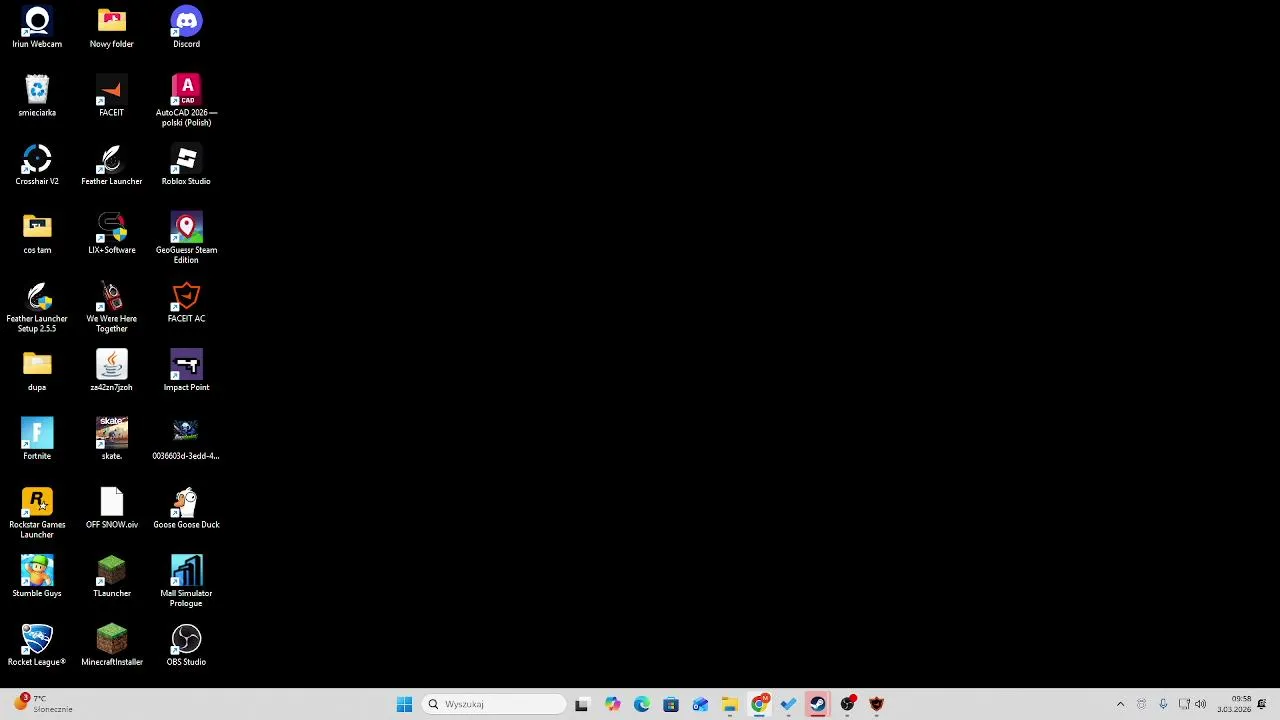1280x720 pixels.
Task: Open the notification bell icon
Action: 1262,704
